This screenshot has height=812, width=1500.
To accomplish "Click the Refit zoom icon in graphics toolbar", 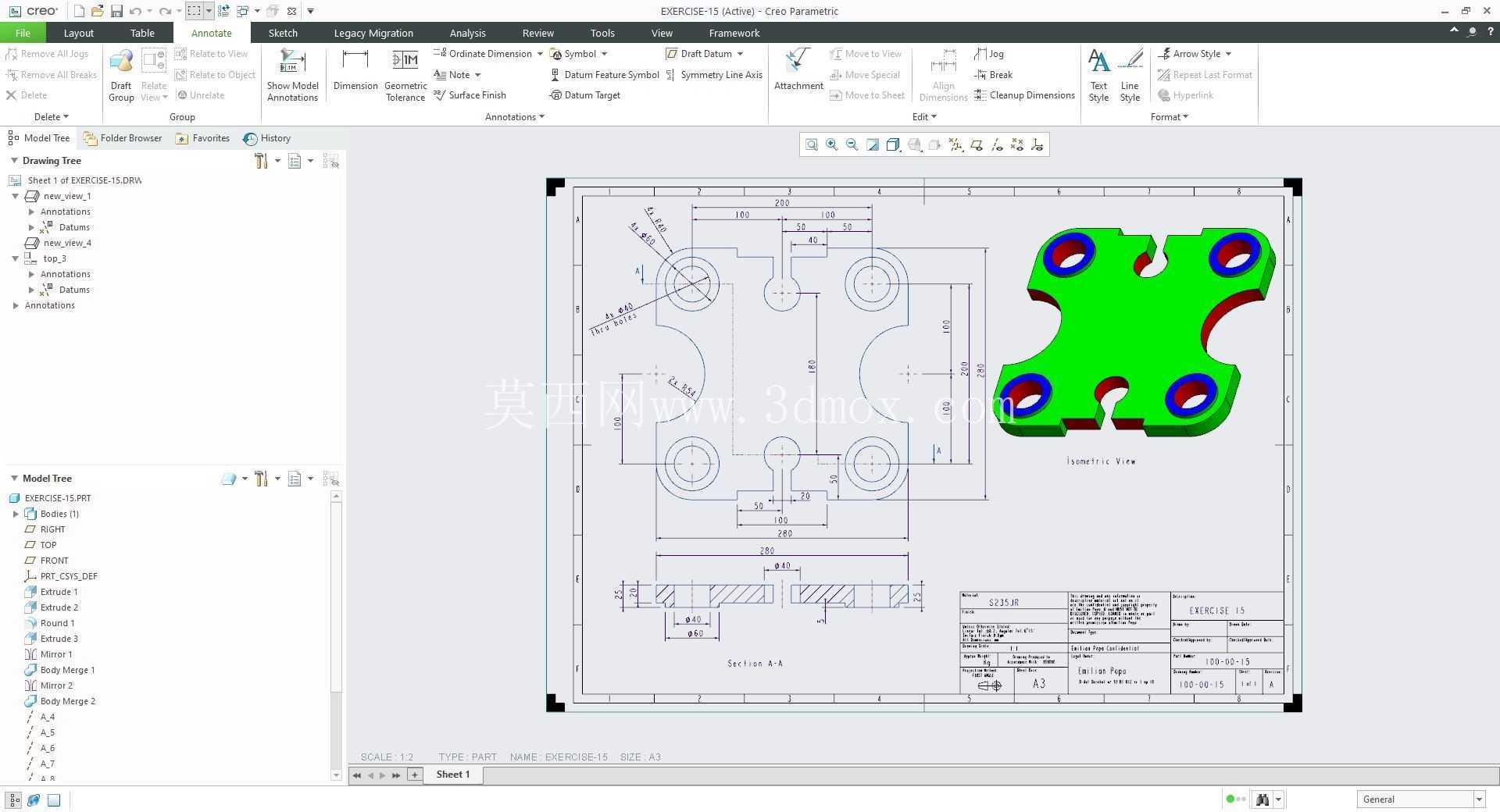I will [812, 144].
